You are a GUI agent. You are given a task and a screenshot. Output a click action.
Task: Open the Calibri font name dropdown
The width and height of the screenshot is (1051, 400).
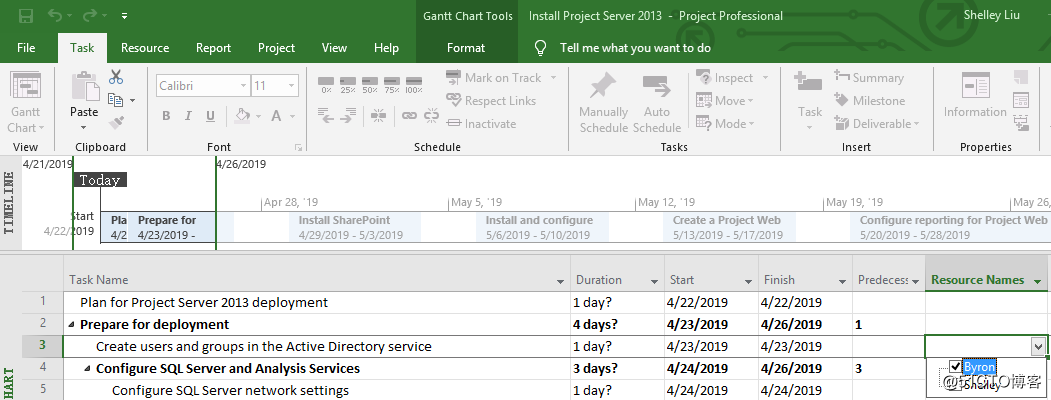(243, 86)
